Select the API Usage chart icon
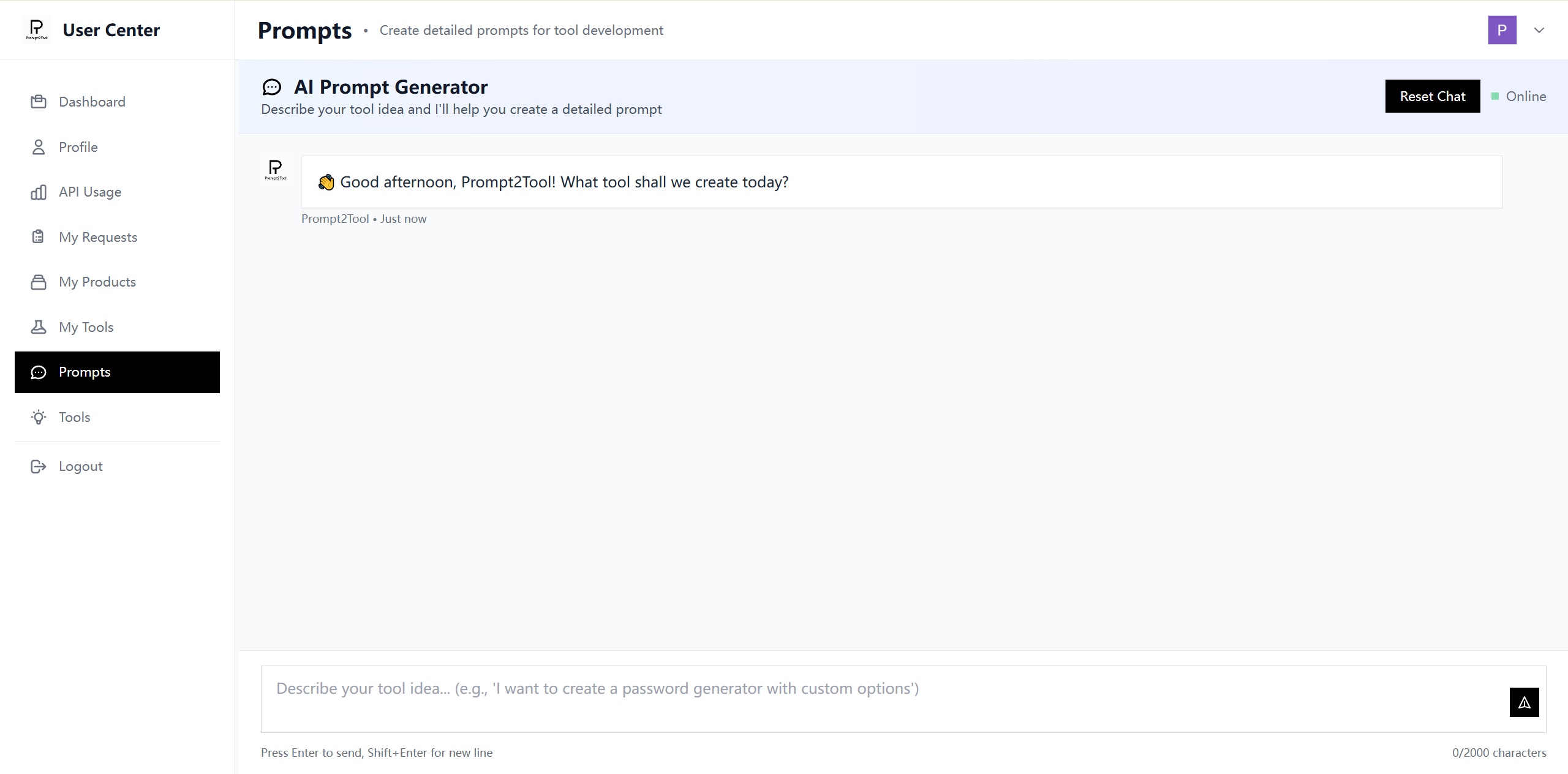 [x=38, y=192]
